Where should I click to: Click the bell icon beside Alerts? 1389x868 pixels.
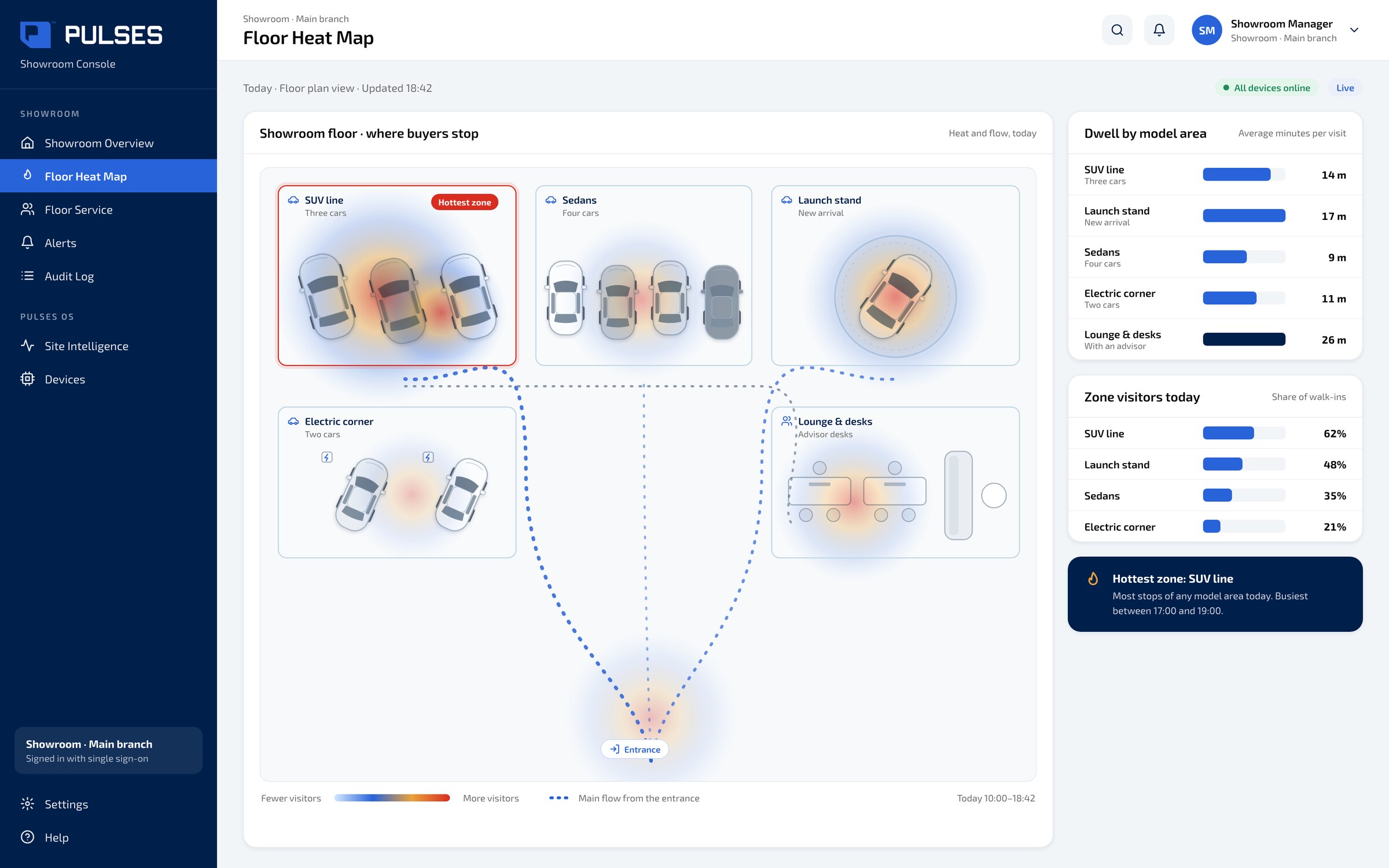tap(27, 242)
